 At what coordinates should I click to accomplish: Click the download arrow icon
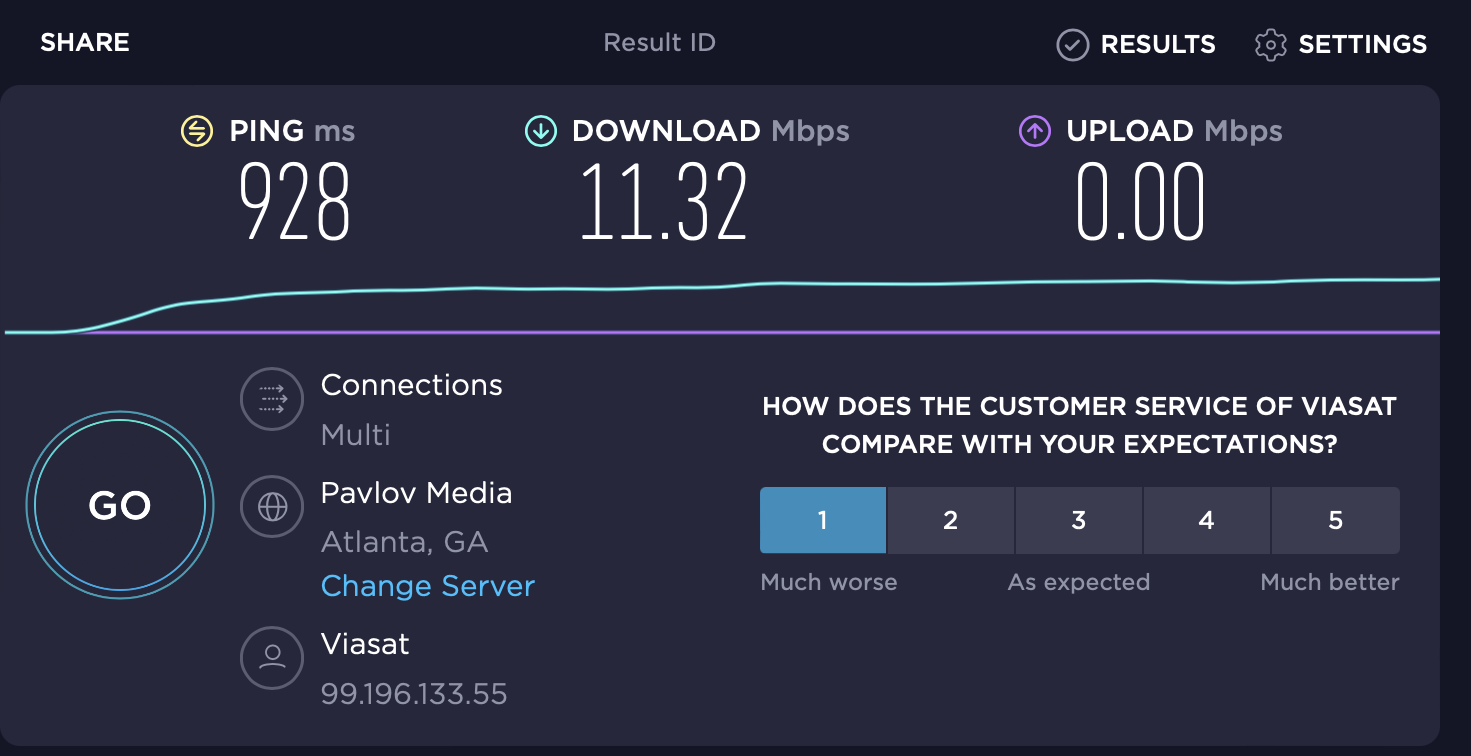click(x=540, y=131)
